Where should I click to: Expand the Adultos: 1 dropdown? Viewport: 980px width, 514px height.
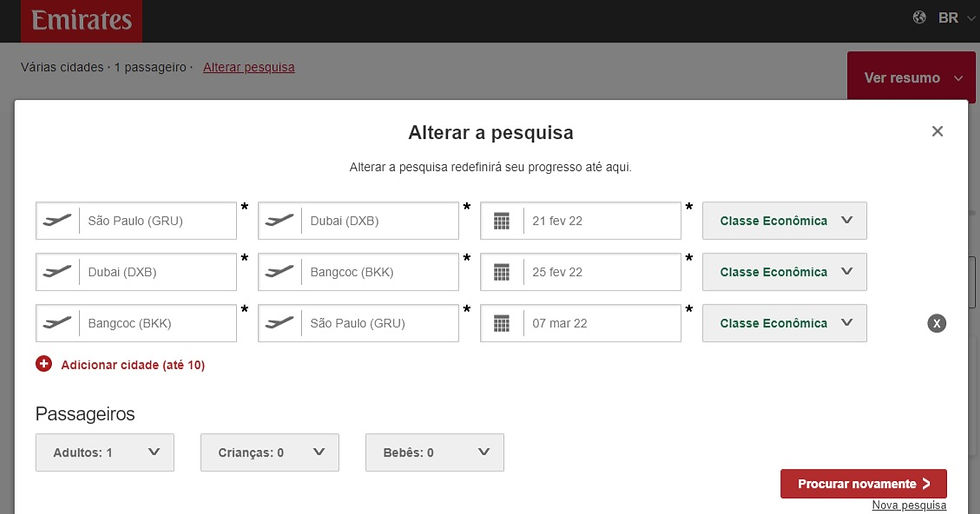point(105,452)
